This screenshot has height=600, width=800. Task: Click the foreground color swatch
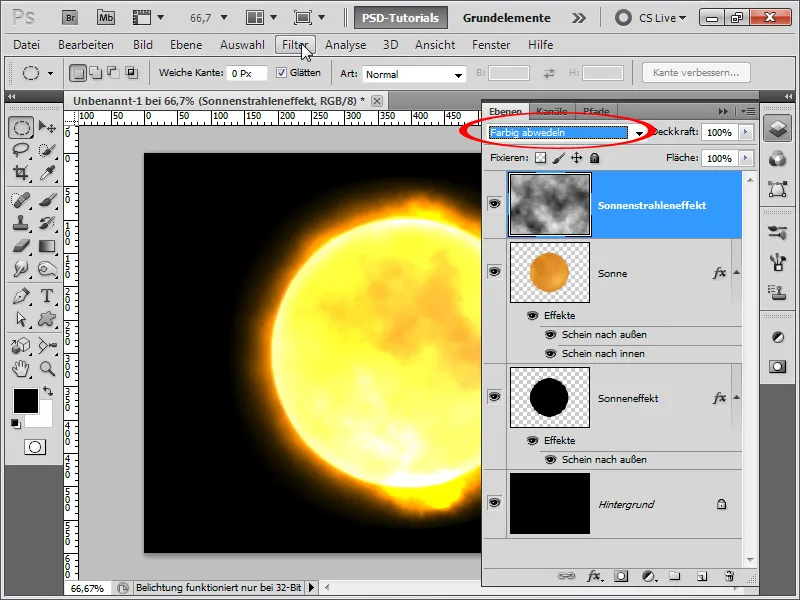[x=26, y=401]
